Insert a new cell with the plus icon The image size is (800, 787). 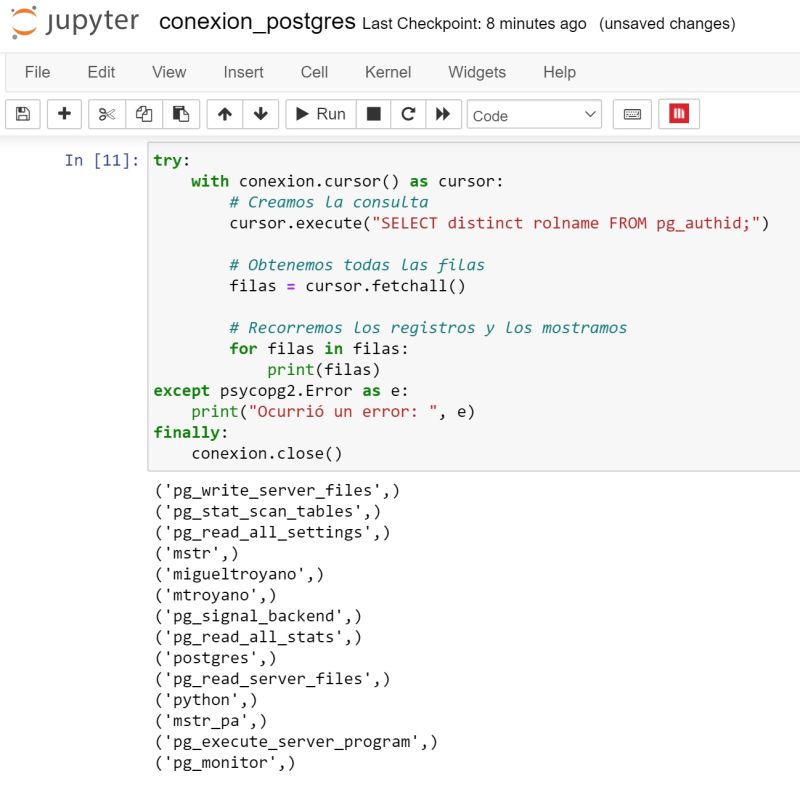pyautogui.click(x=64, y=113)
